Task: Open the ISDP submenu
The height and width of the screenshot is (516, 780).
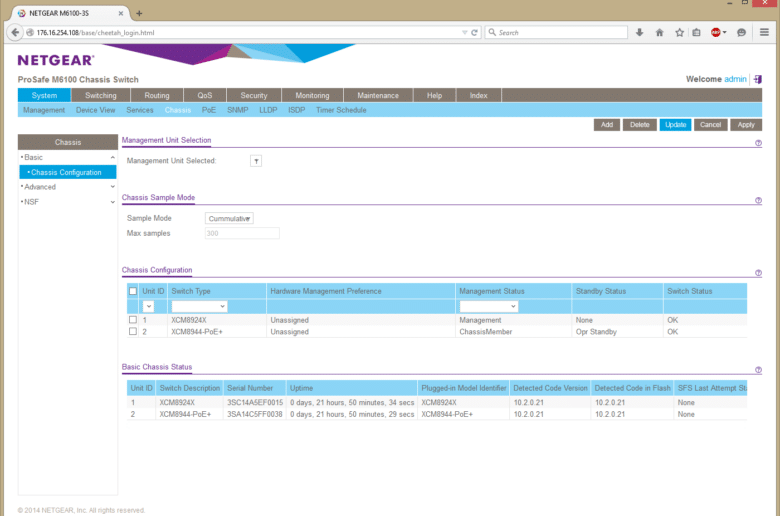Action: 296,110
